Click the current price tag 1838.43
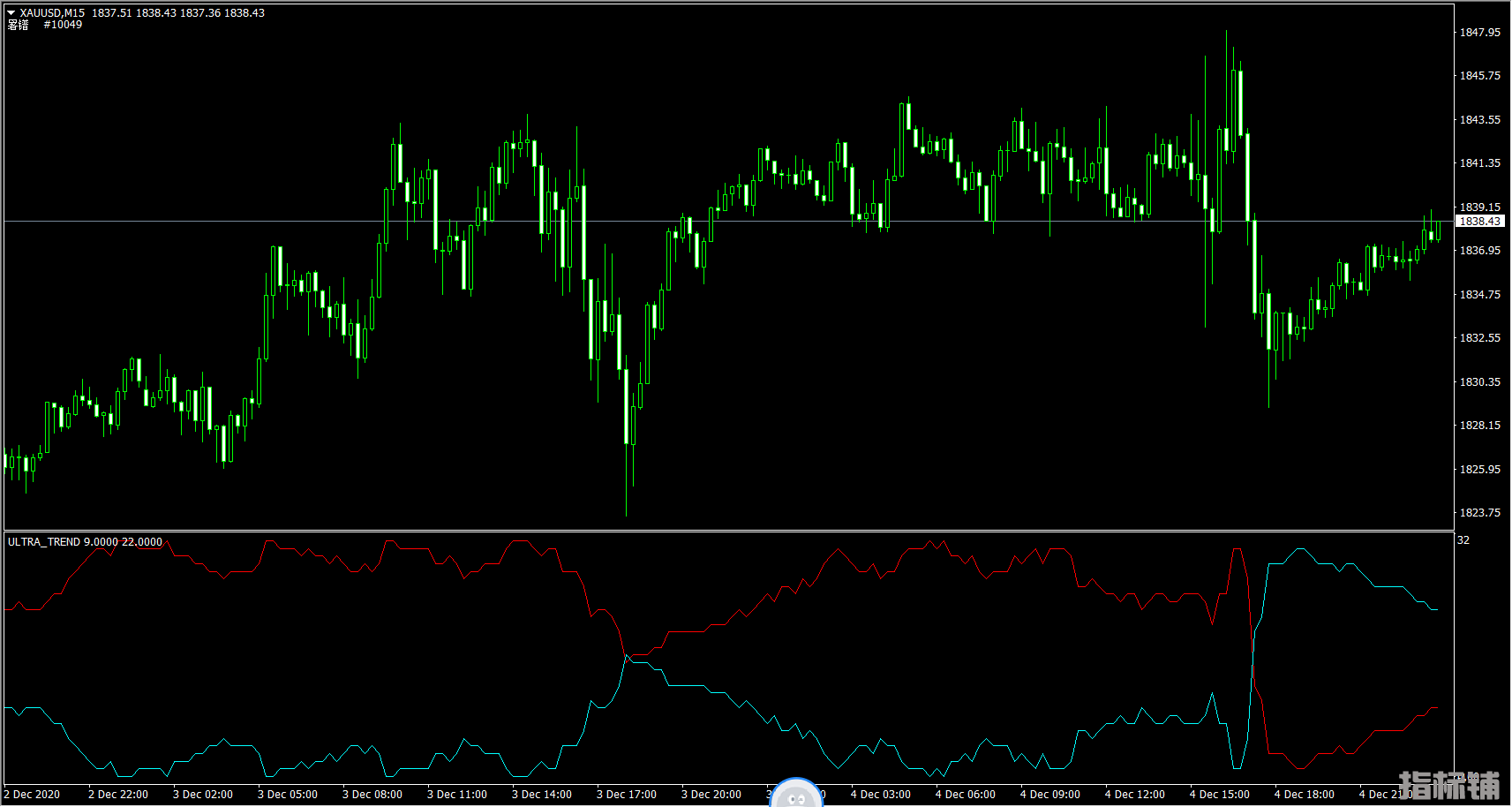Viewport: 1512px width, 807px height. coord(1479,222)
